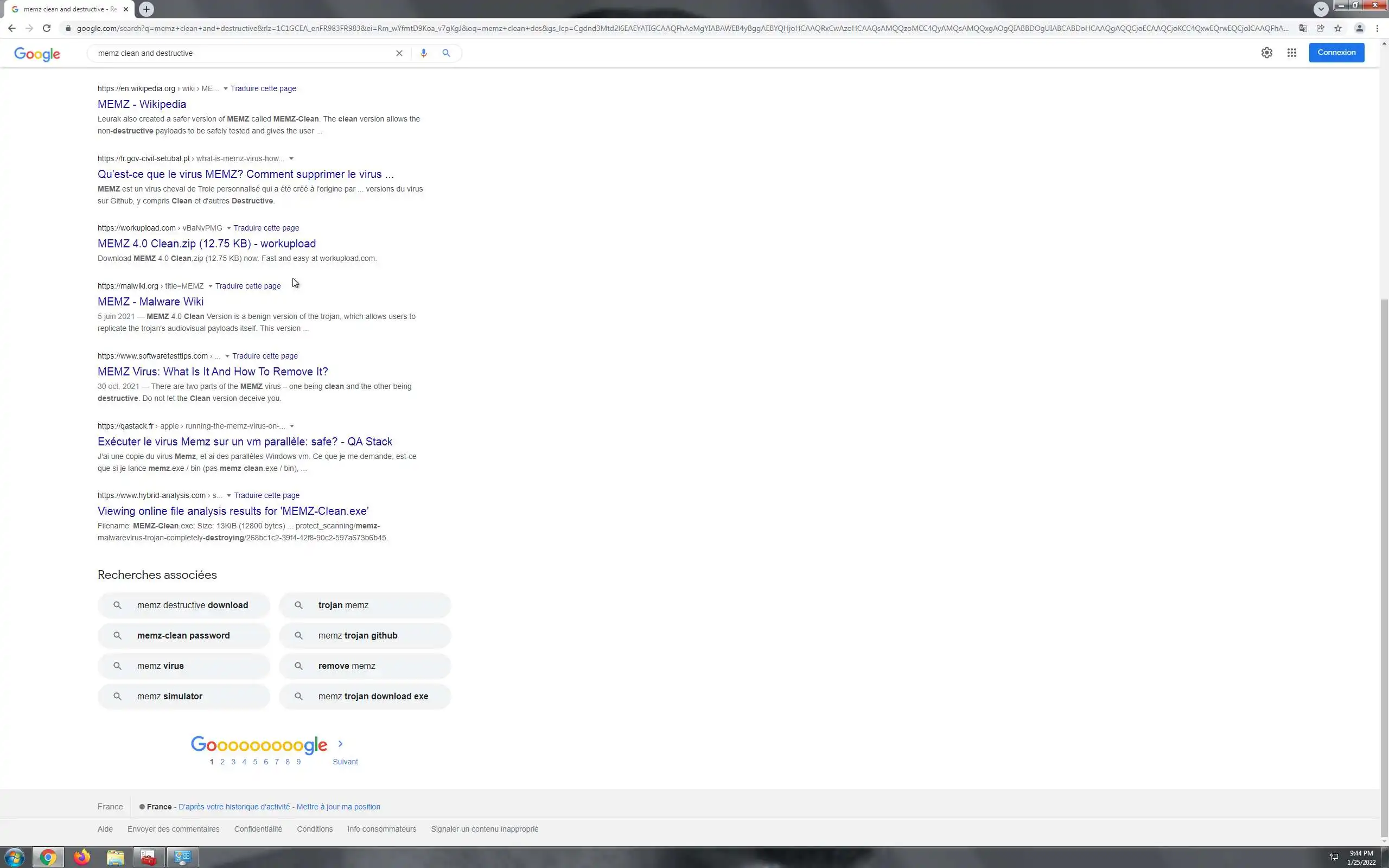
Task: Expand dropdown arrow beside gov-civil-setubal.pt result
Action: [x=291, y=158]
